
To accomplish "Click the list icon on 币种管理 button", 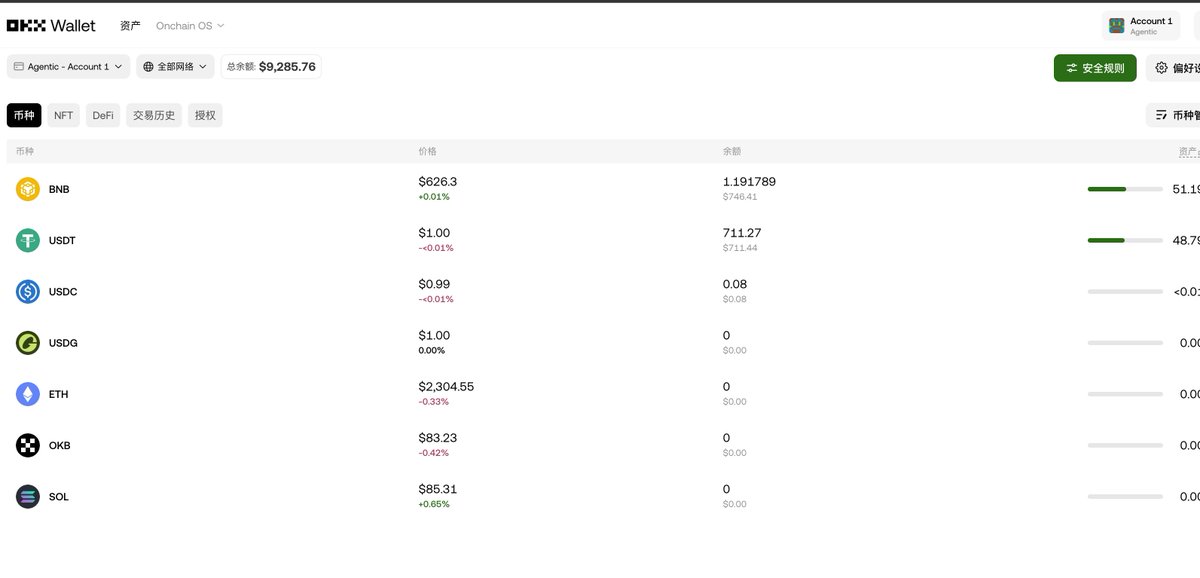I will pyautogui.click(x=1161, y=116).
